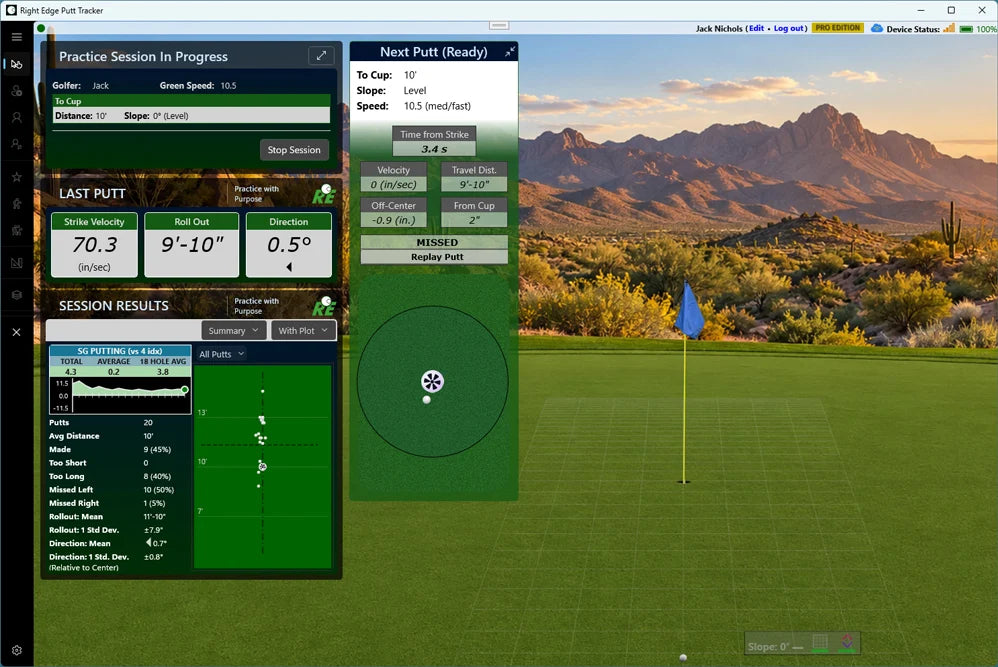Image resolution: width=998 pixels, height=667 pixels.
Task: Open the Summary dropdown
Action: [234, 330]
